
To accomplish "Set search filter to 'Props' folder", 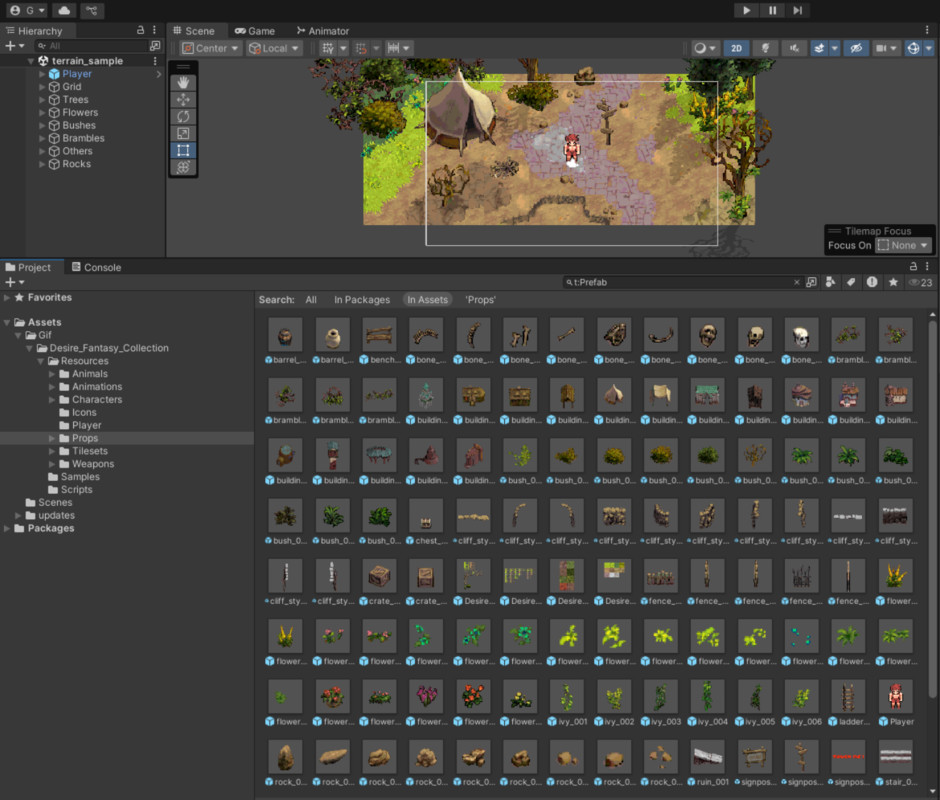I will tap(481, 300).
